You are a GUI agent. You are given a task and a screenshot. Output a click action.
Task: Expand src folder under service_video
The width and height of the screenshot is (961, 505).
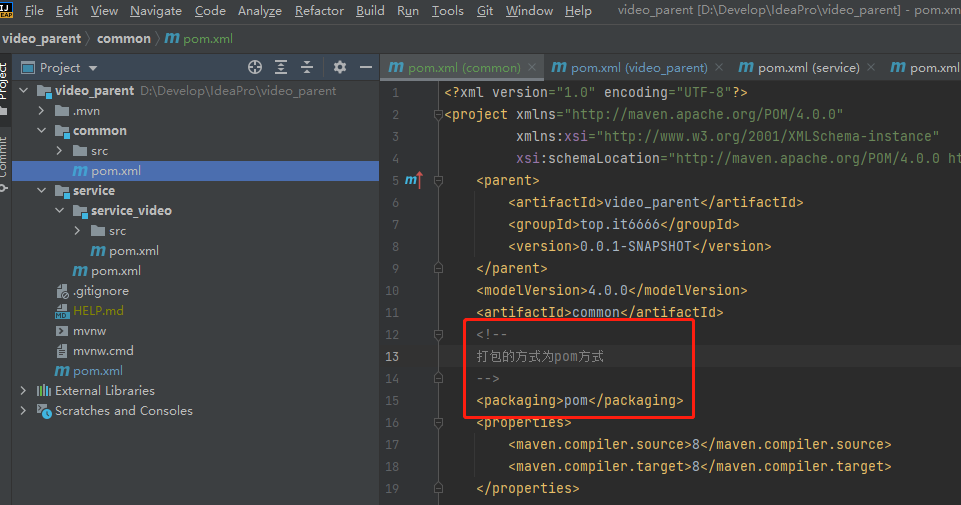point(77,231)
